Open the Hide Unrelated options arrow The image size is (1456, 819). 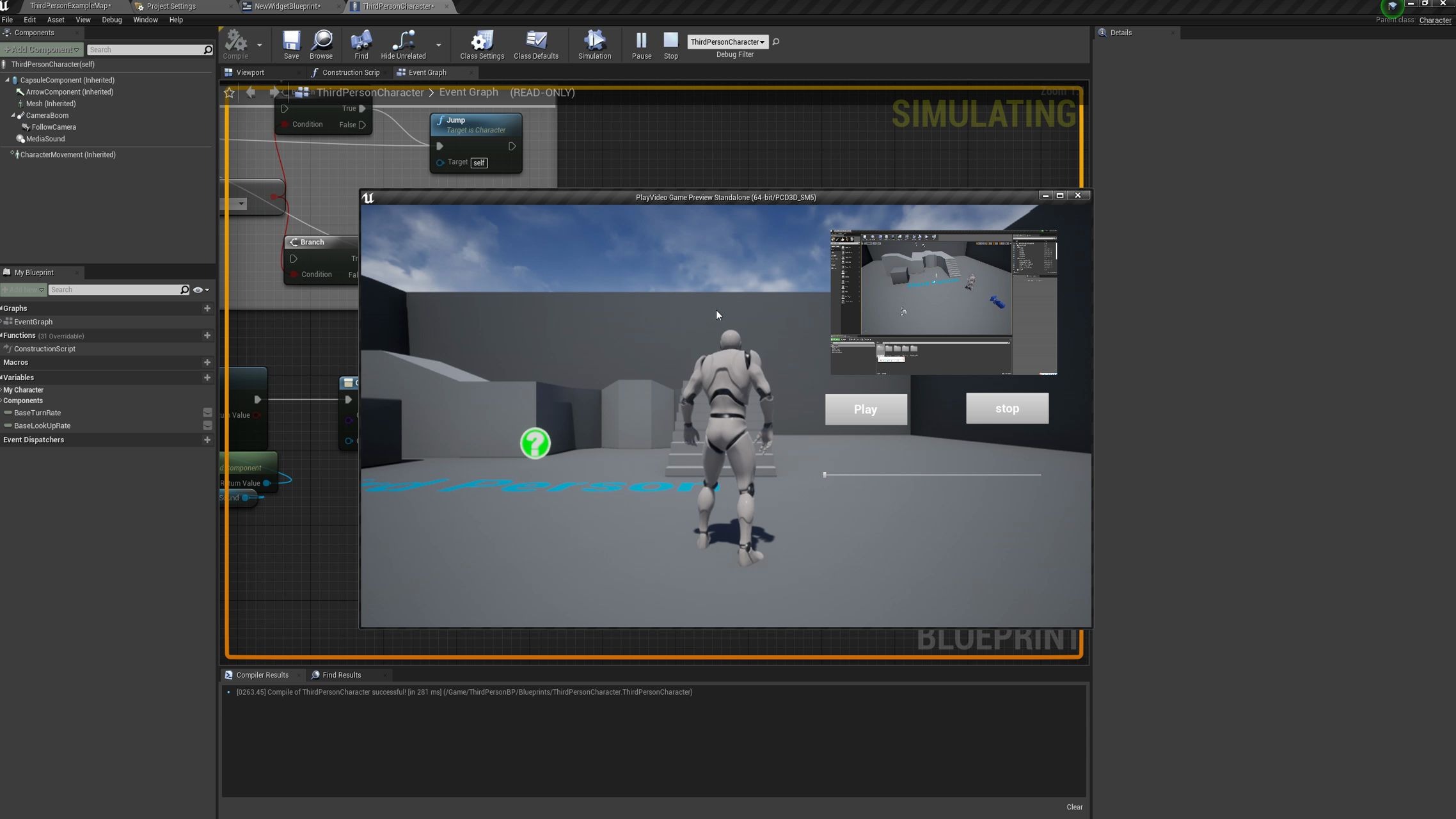pyautogui.click(x=438, y=45)
